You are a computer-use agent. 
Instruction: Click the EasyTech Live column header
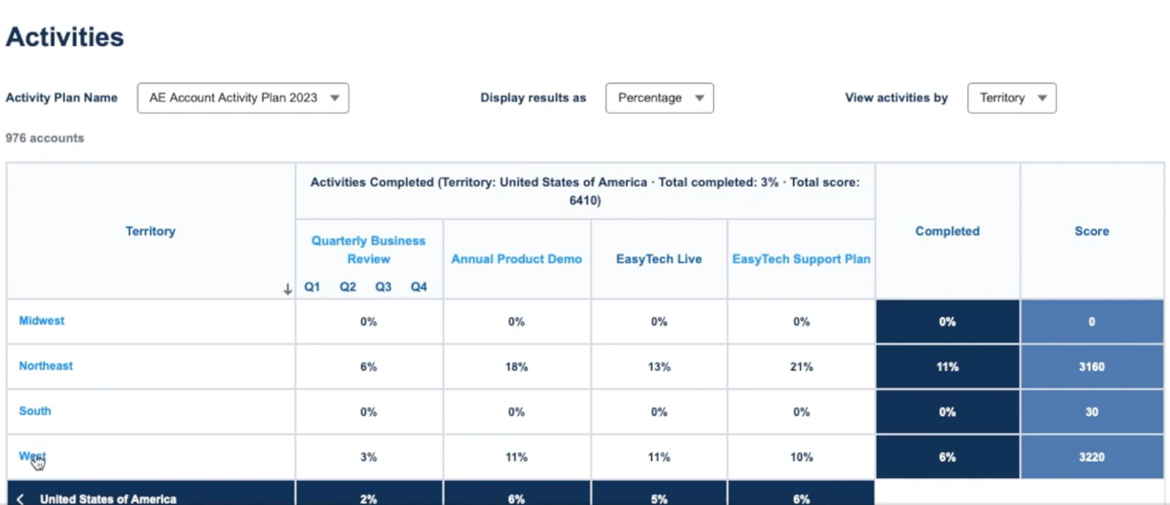[659, 259]
